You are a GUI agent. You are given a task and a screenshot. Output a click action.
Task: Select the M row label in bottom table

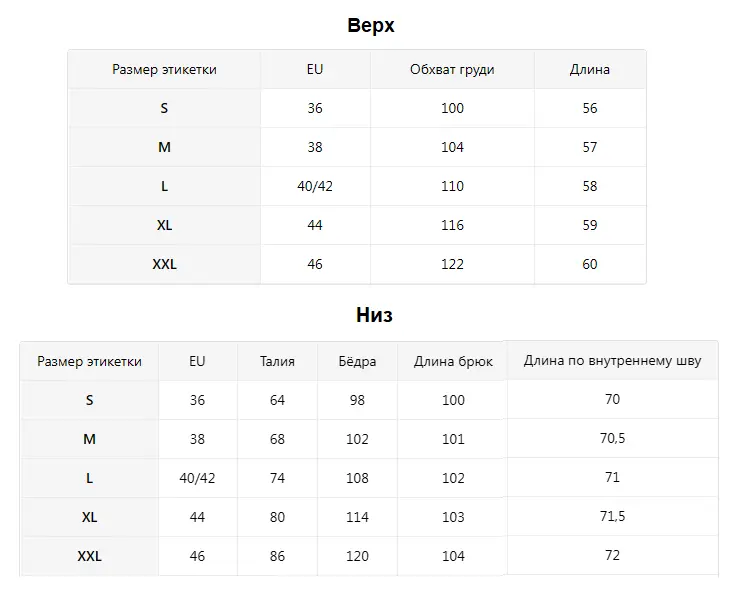click(90, 439)
